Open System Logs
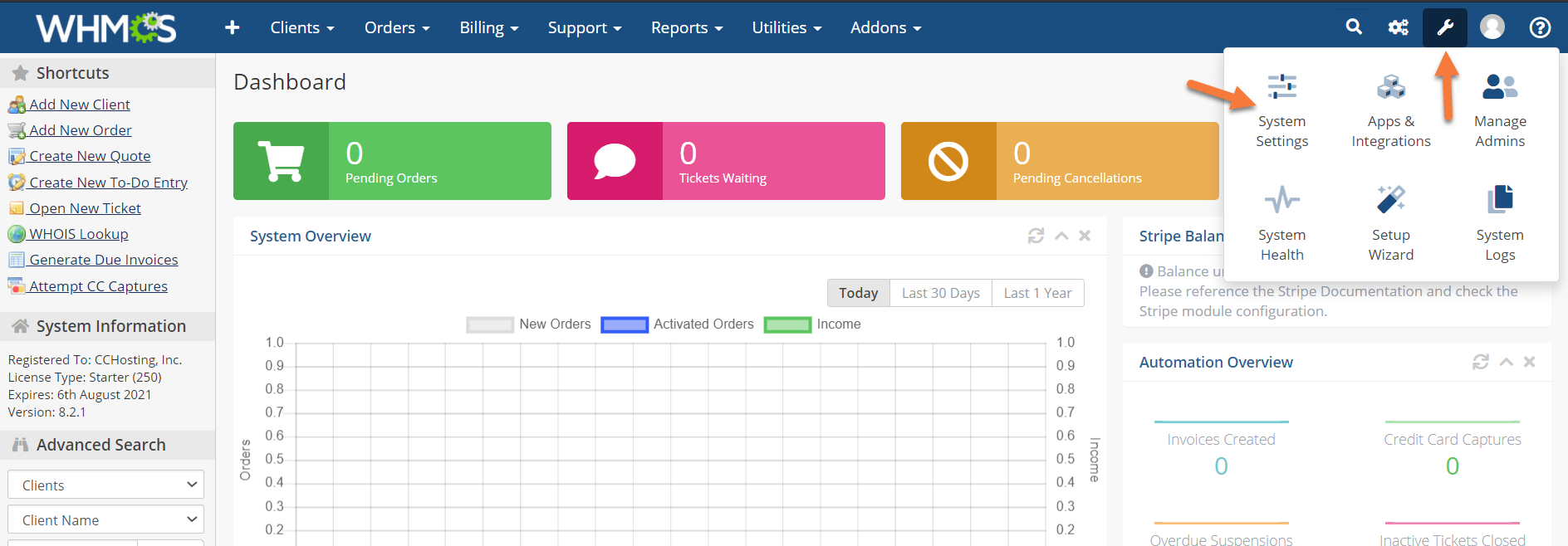 click(x=1499, y=224)
